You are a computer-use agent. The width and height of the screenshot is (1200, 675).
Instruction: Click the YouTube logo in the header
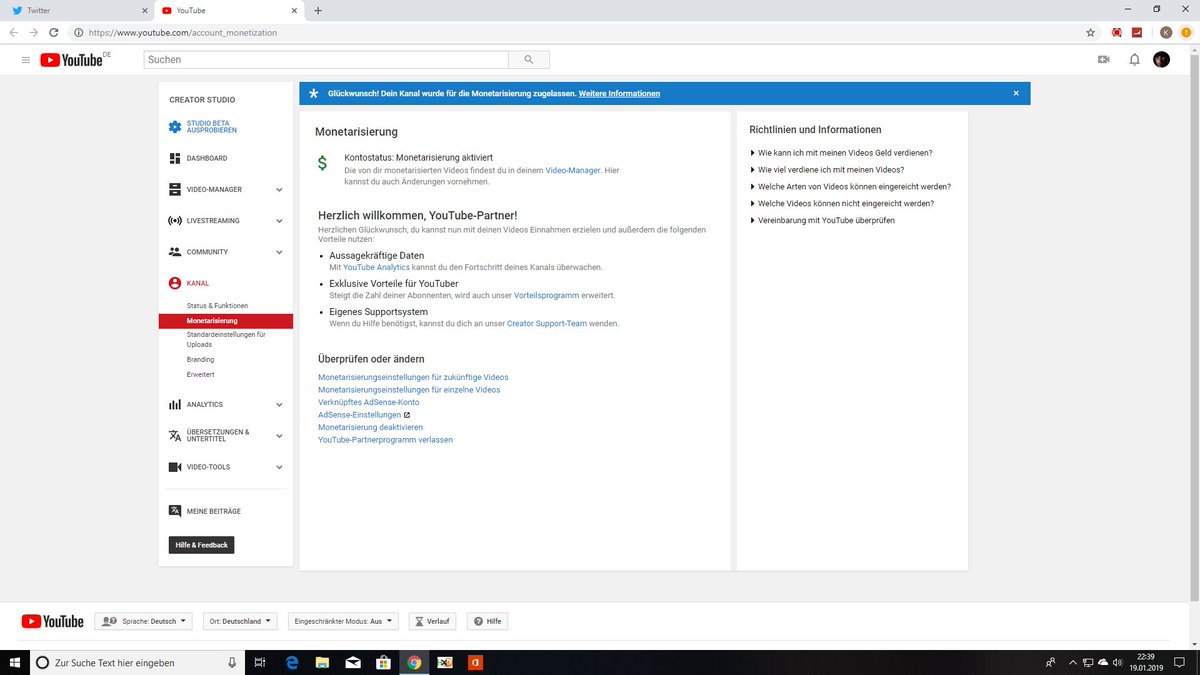(72, 60)
